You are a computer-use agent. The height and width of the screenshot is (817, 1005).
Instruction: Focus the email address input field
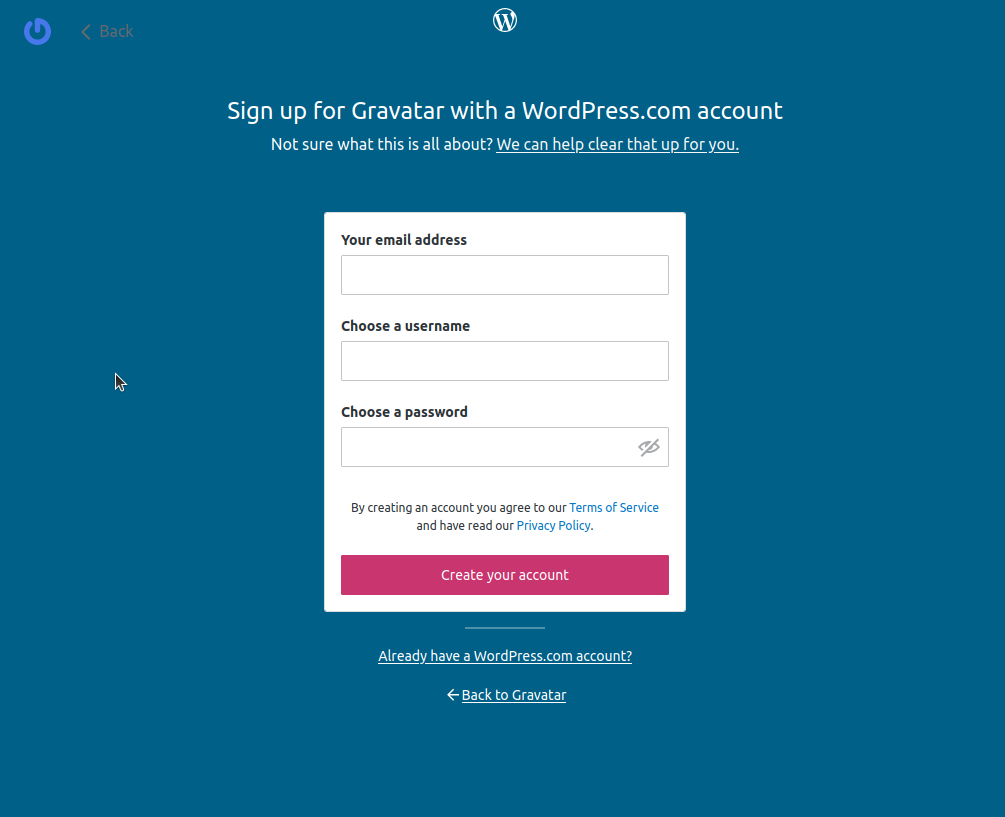[x=504, y=275]
